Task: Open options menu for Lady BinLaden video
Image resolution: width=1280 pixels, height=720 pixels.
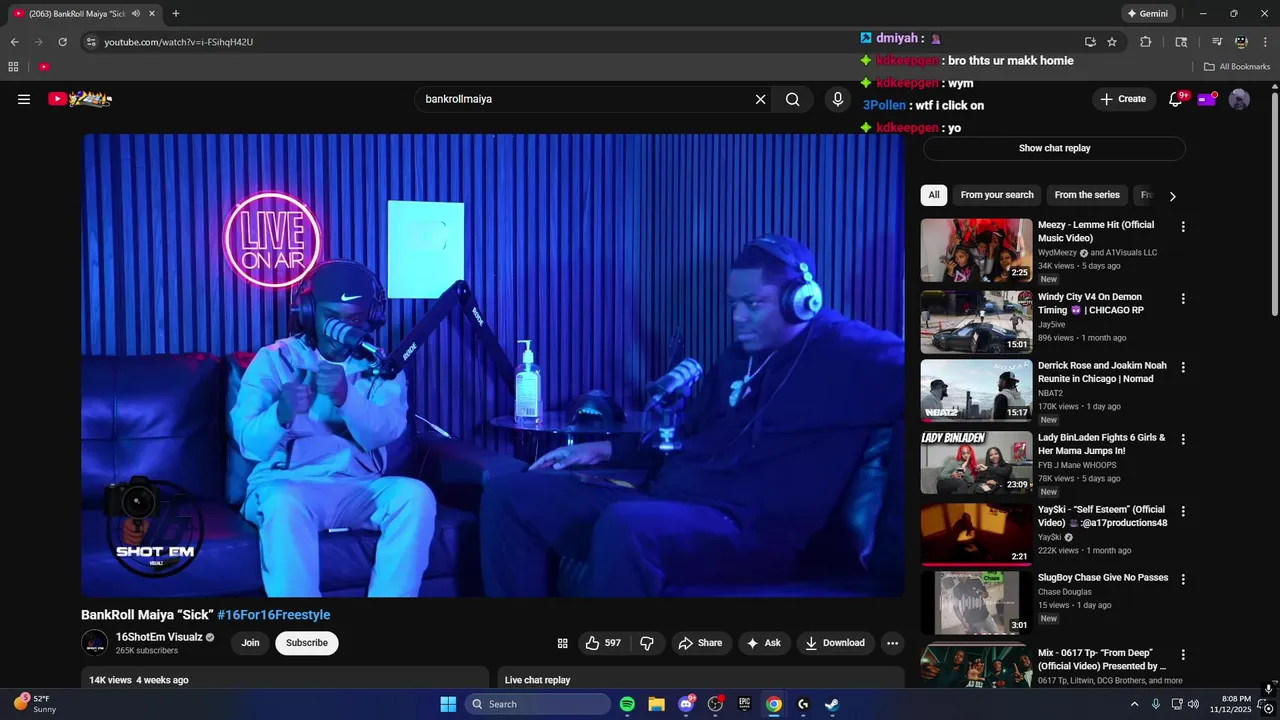Action: click(x=1183, y=440)
